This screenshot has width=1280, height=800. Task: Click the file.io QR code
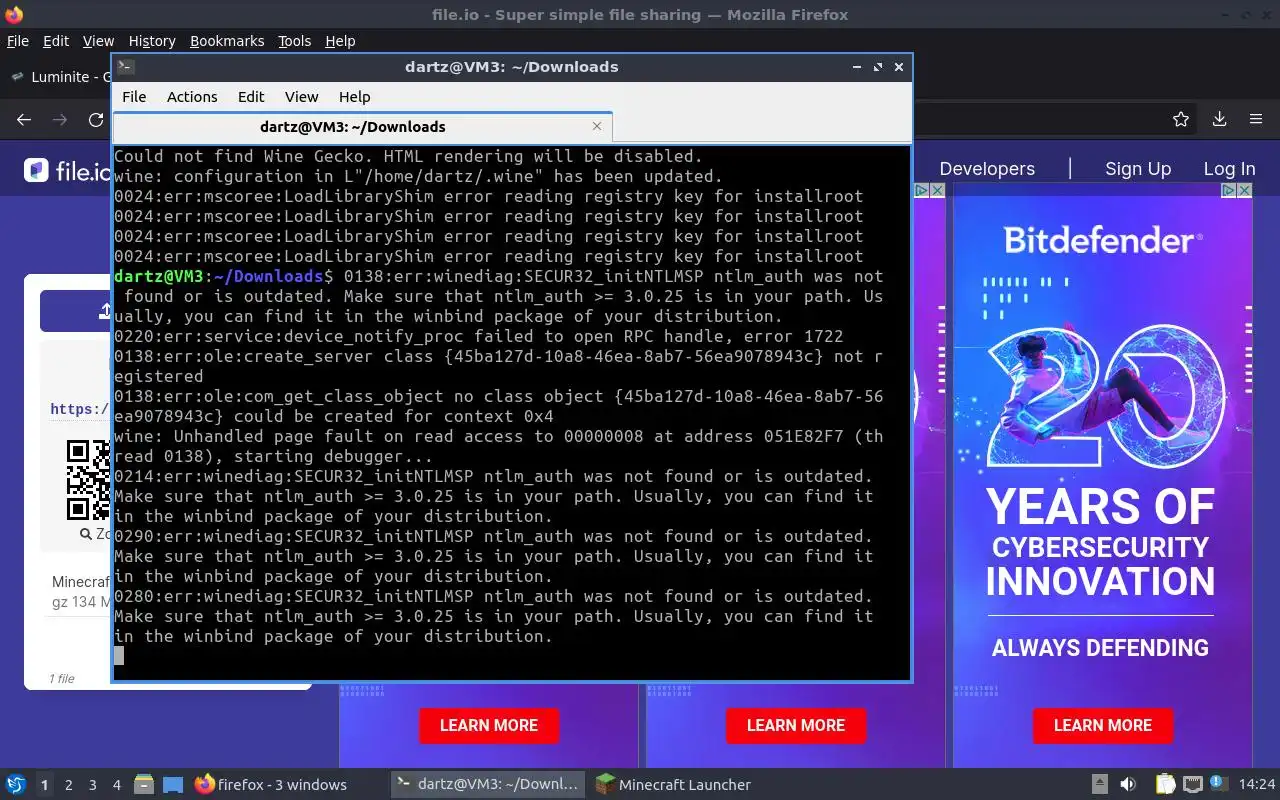click(88, 480)
